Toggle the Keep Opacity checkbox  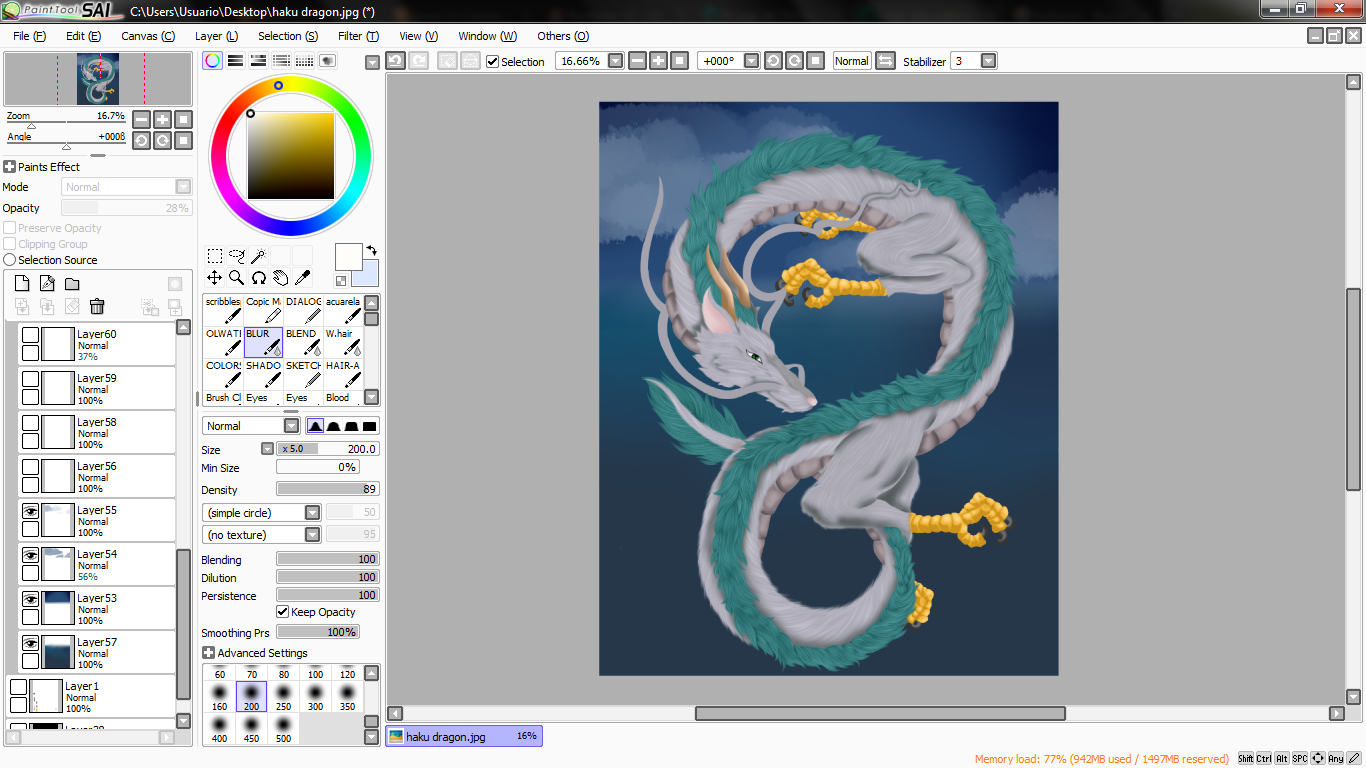tap(282, 612)
